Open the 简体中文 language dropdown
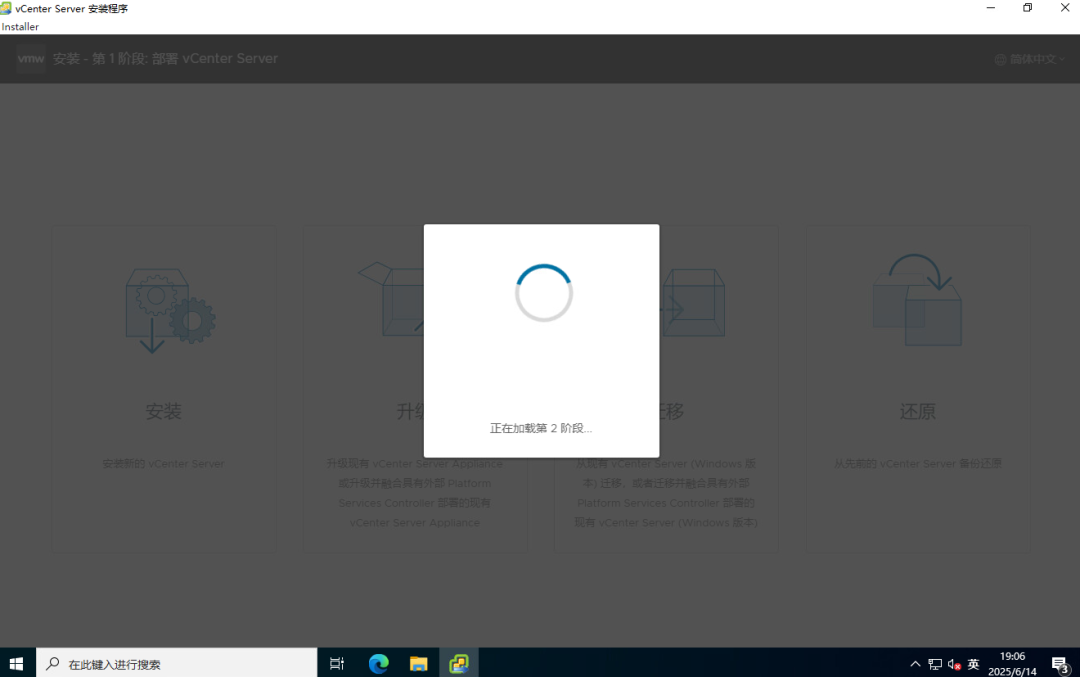Image resolution: width=1080 pixels, height=677 pixels. 1030,59
